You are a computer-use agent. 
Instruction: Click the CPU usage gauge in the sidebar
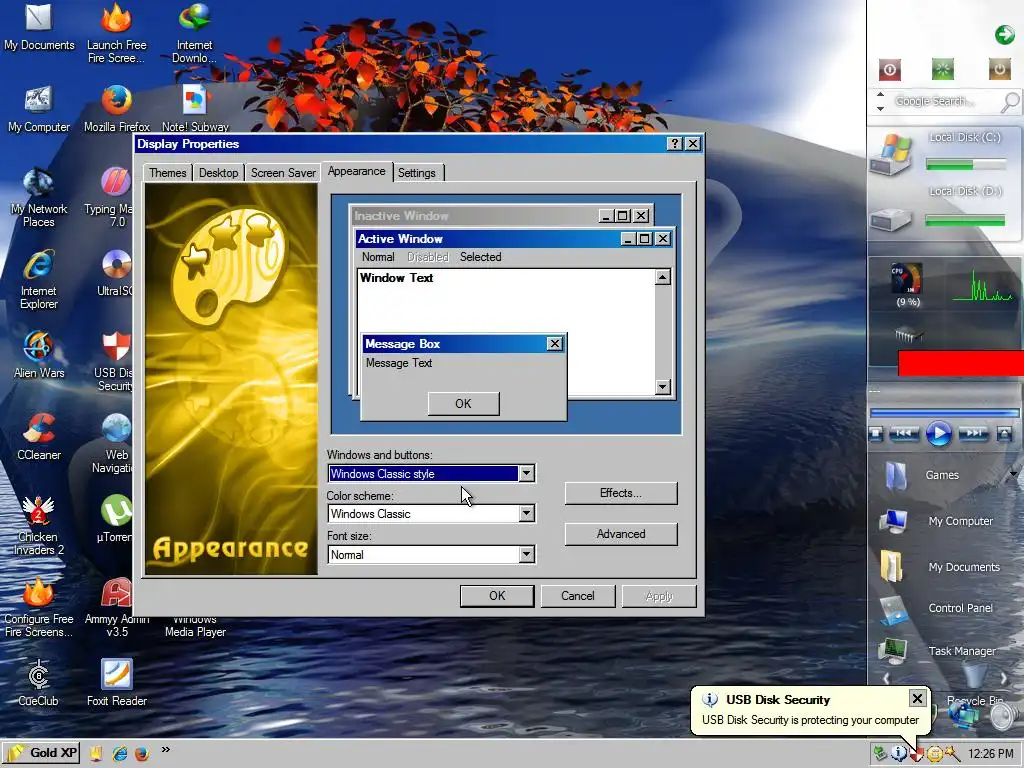[908, 278]
